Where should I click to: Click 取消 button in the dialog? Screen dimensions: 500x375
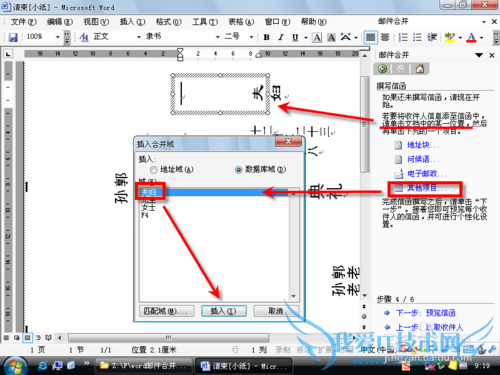(276, 311)
